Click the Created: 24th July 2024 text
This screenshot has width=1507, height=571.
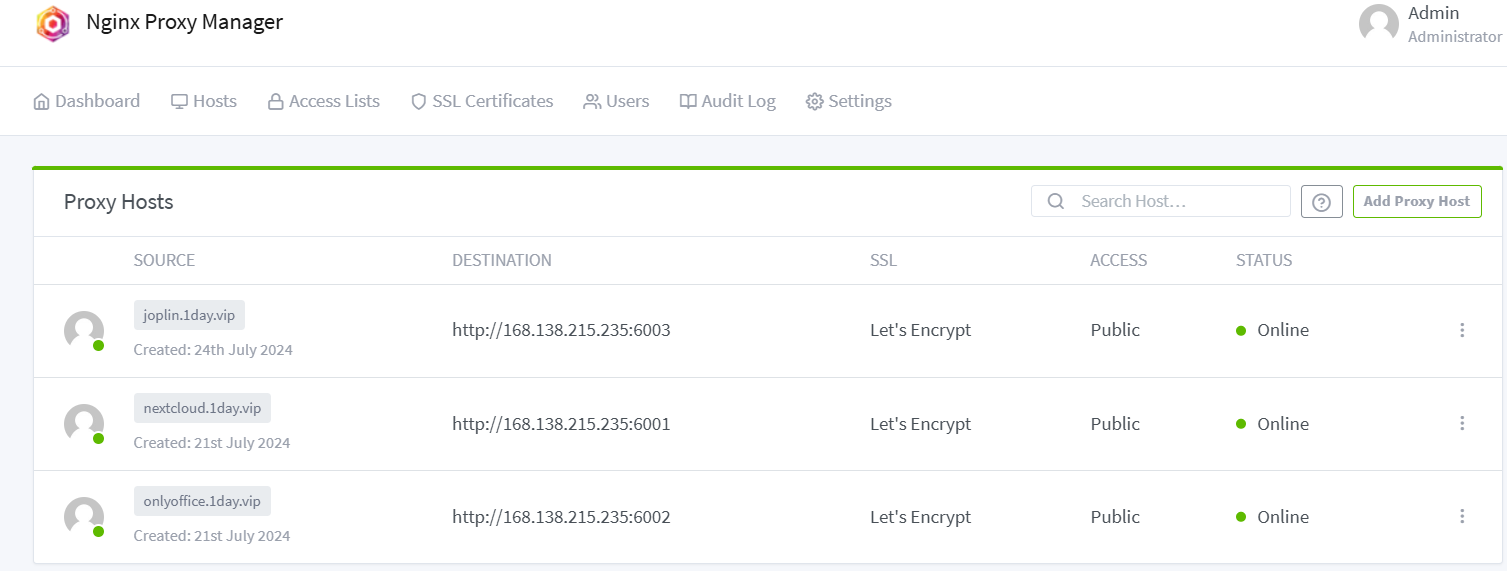click(x=213, y=350)
